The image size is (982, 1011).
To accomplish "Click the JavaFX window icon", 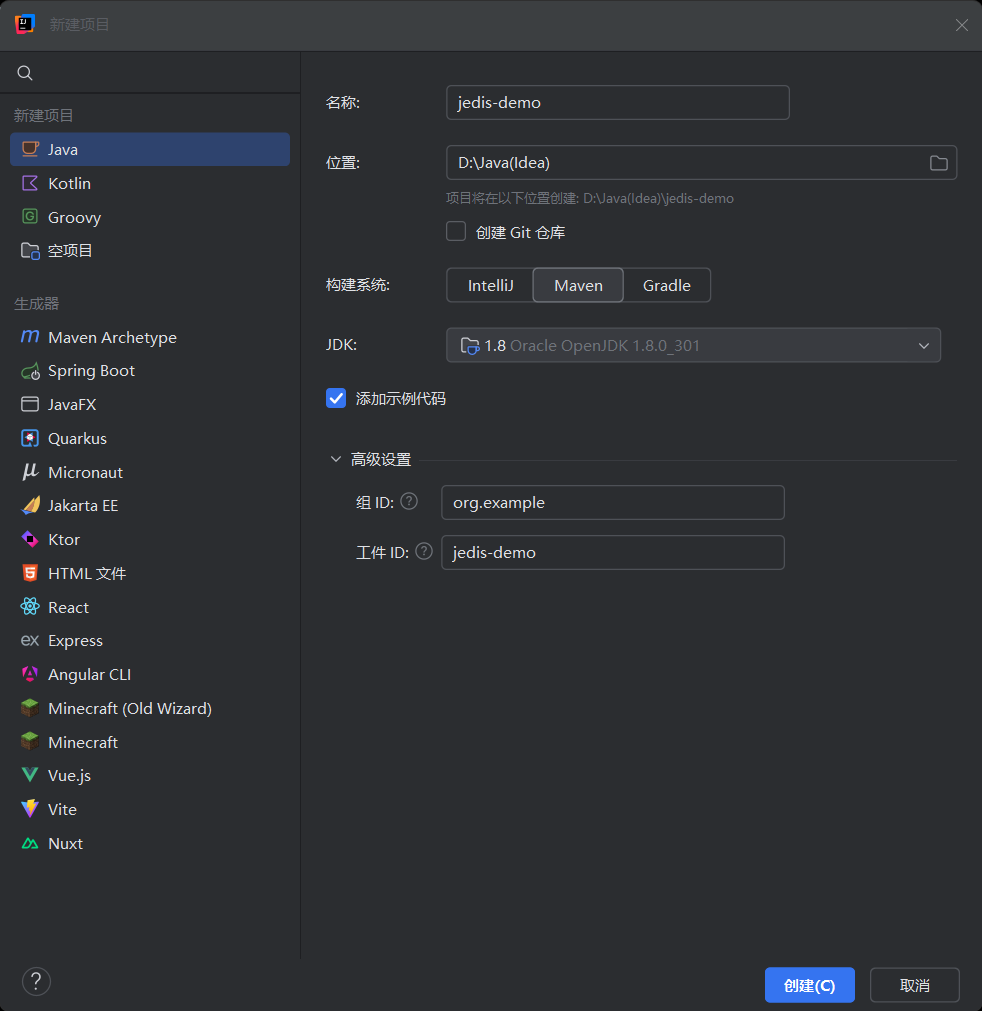I will pyautogui.click(x=30, y=404).
